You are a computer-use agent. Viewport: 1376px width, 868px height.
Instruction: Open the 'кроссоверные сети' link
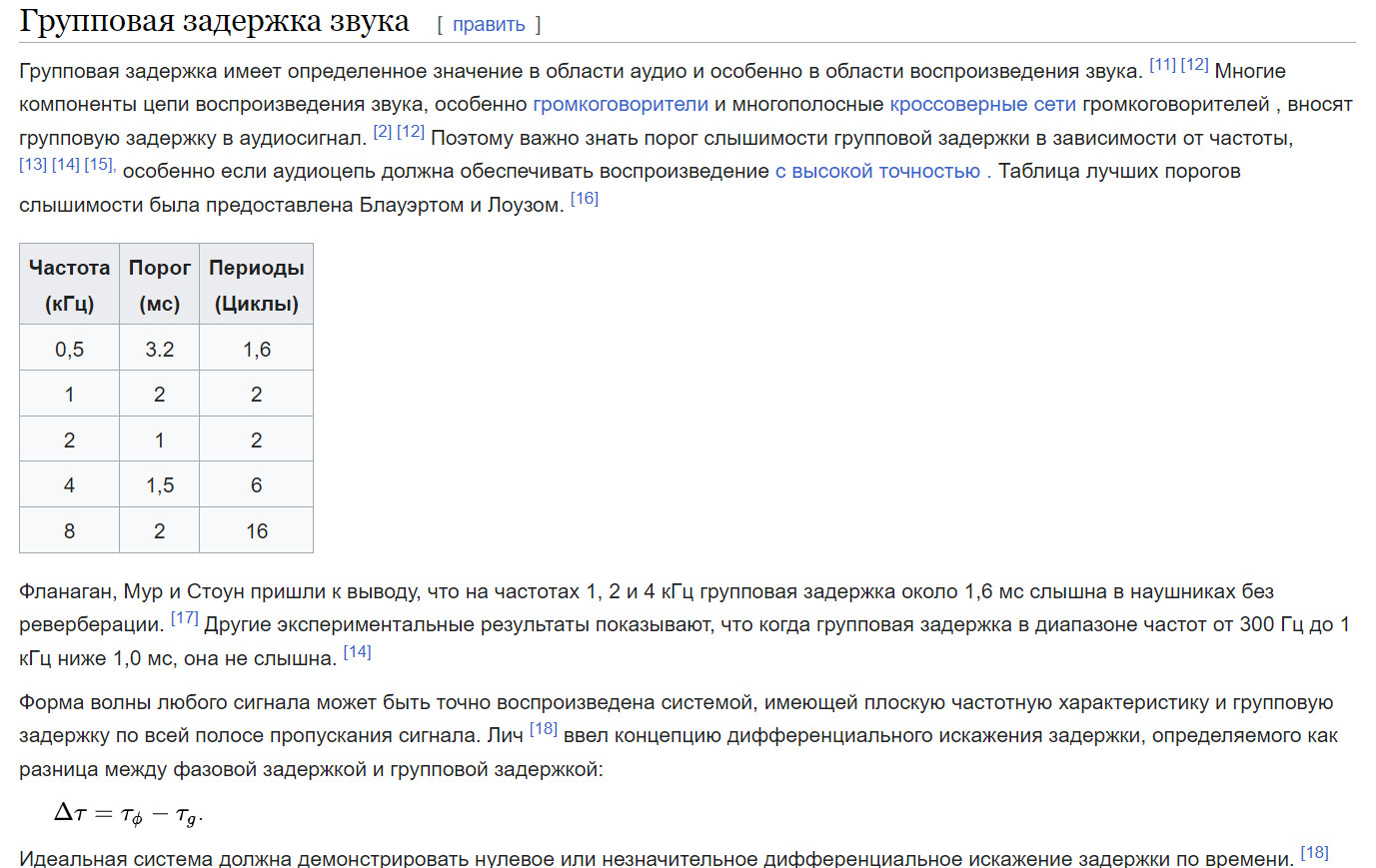tap(982, 104)
